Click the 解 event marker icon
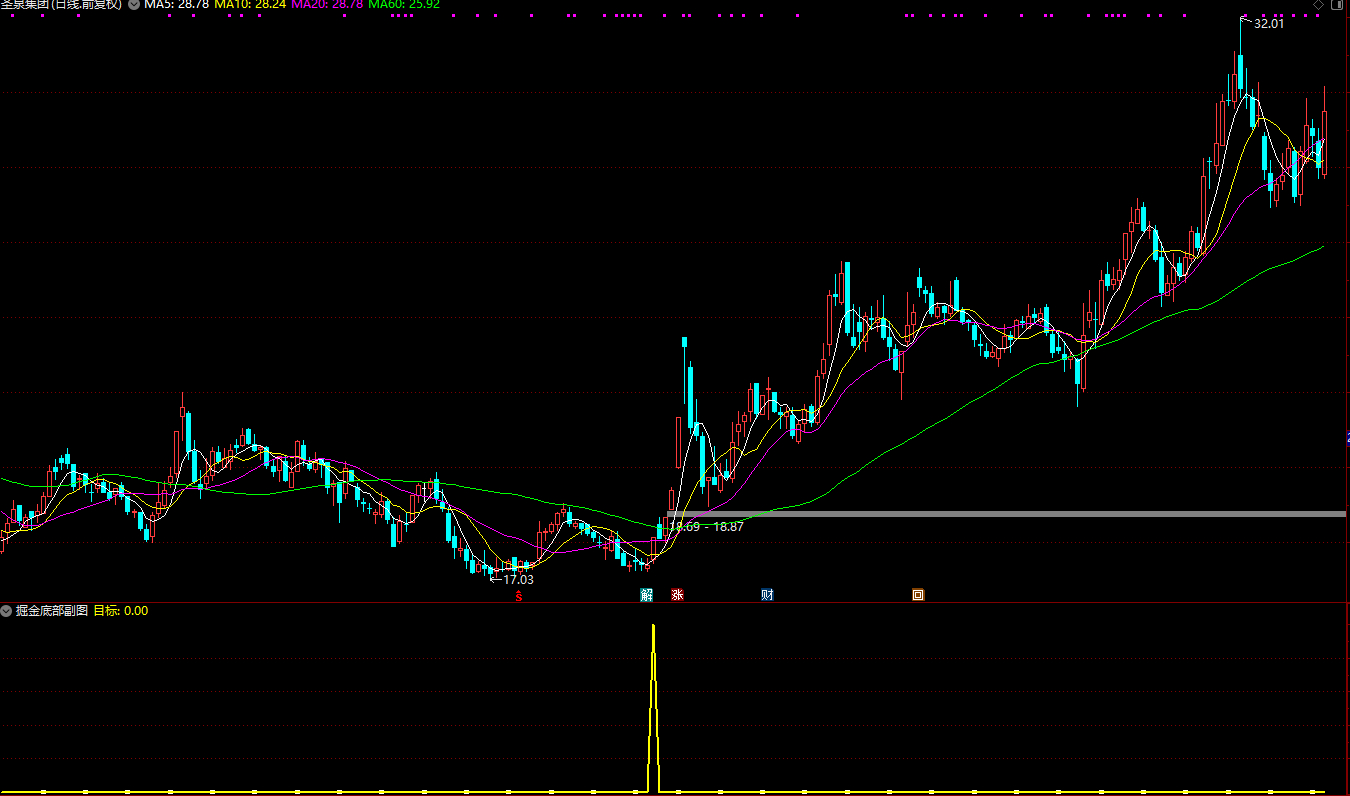 pos(647,595)
